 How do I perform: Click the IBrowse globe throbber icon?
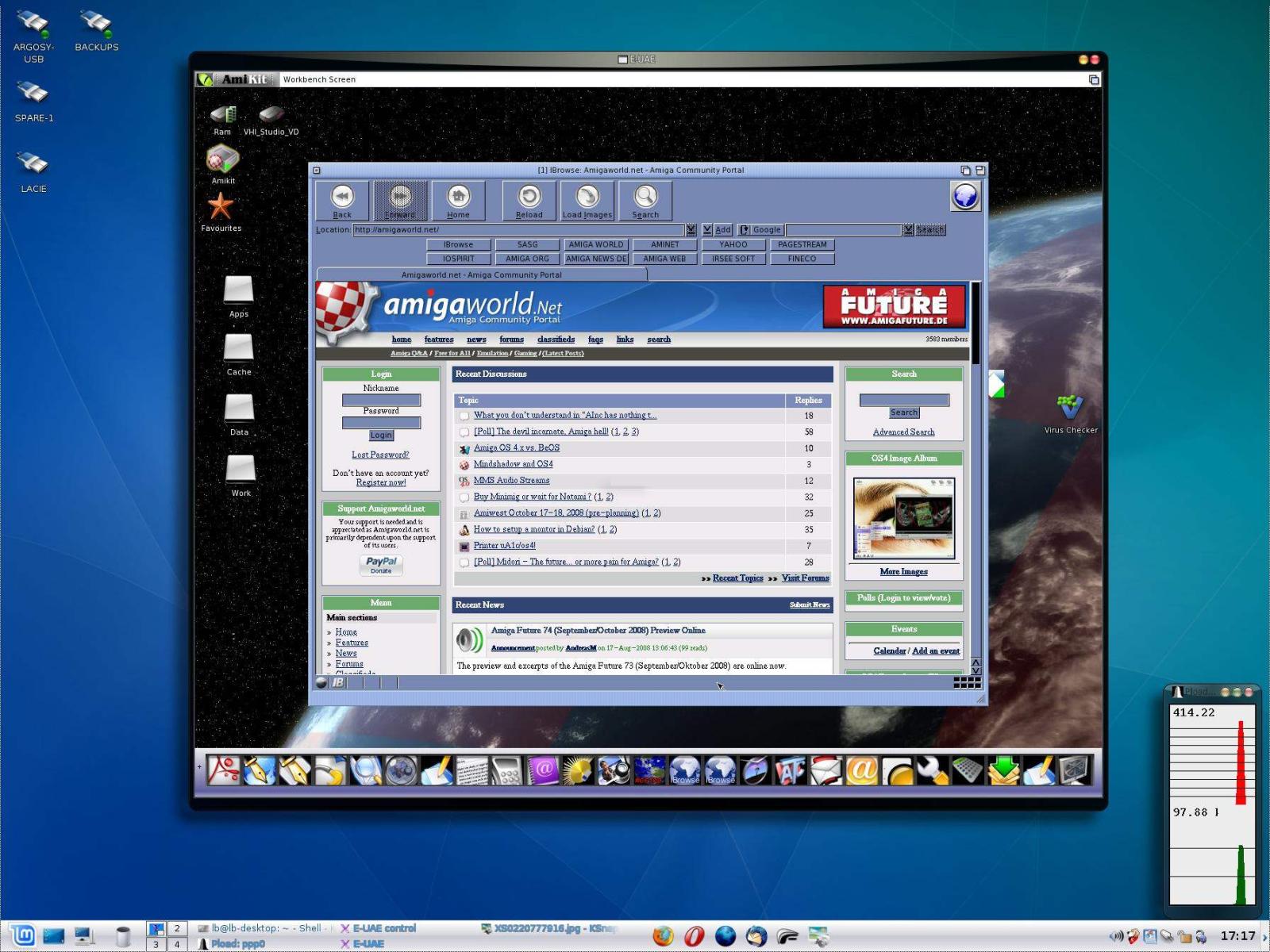[x=965, y=196]
